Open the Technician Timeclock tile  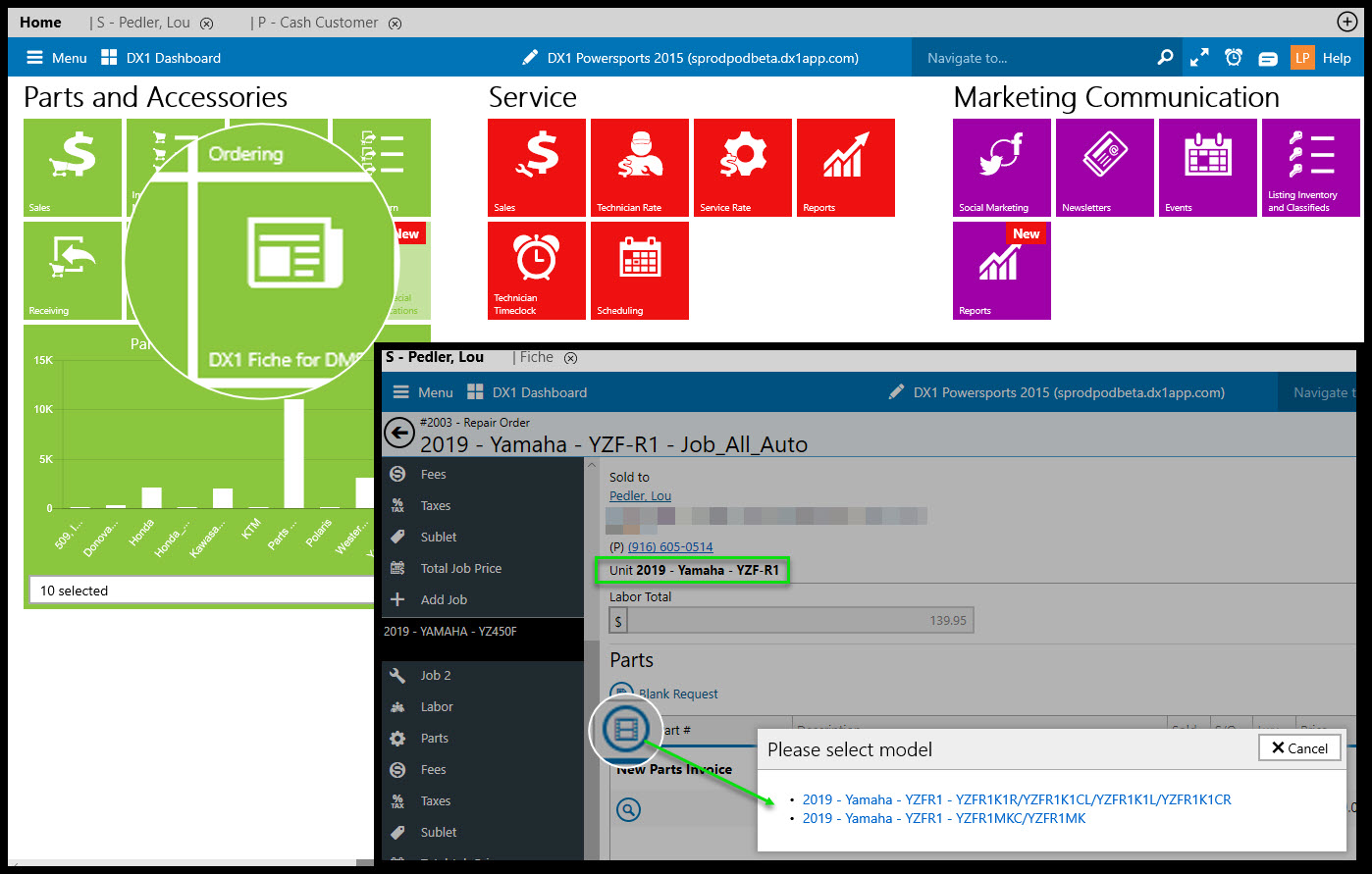pos(537,271)
